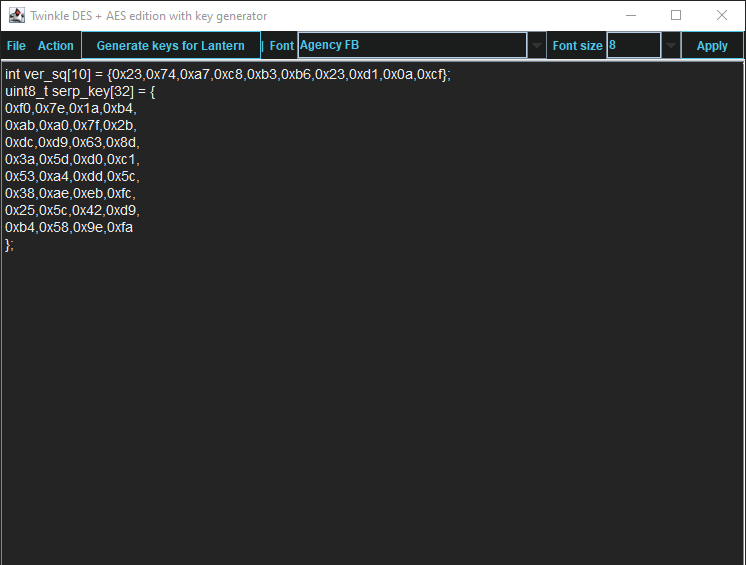Viewport: 746px width, 565px height.
Task: Focus the Agency FB font field
Action: coord(412,45)
